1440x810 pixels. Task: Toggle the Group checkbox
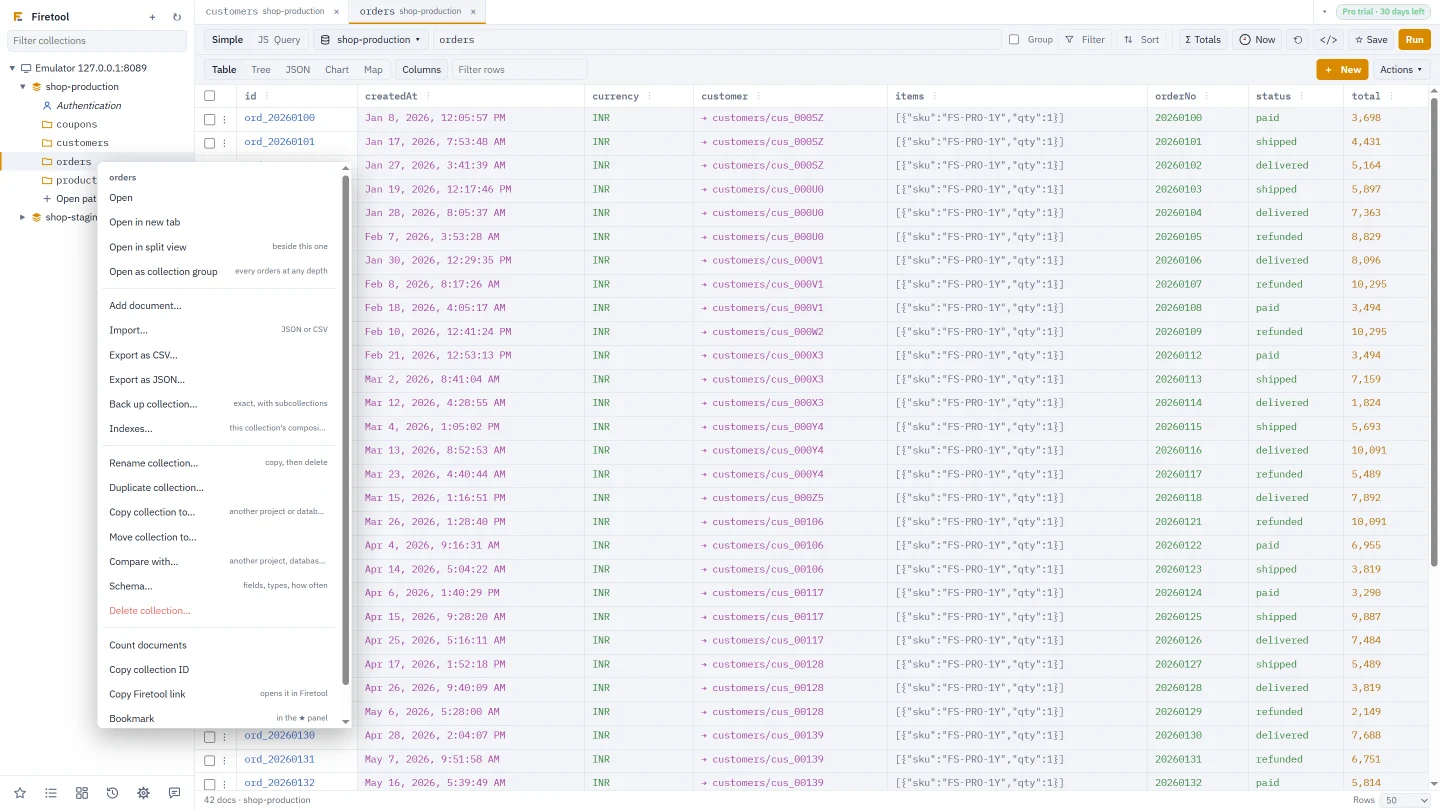pyautogui.click(x=1014, y=40)
